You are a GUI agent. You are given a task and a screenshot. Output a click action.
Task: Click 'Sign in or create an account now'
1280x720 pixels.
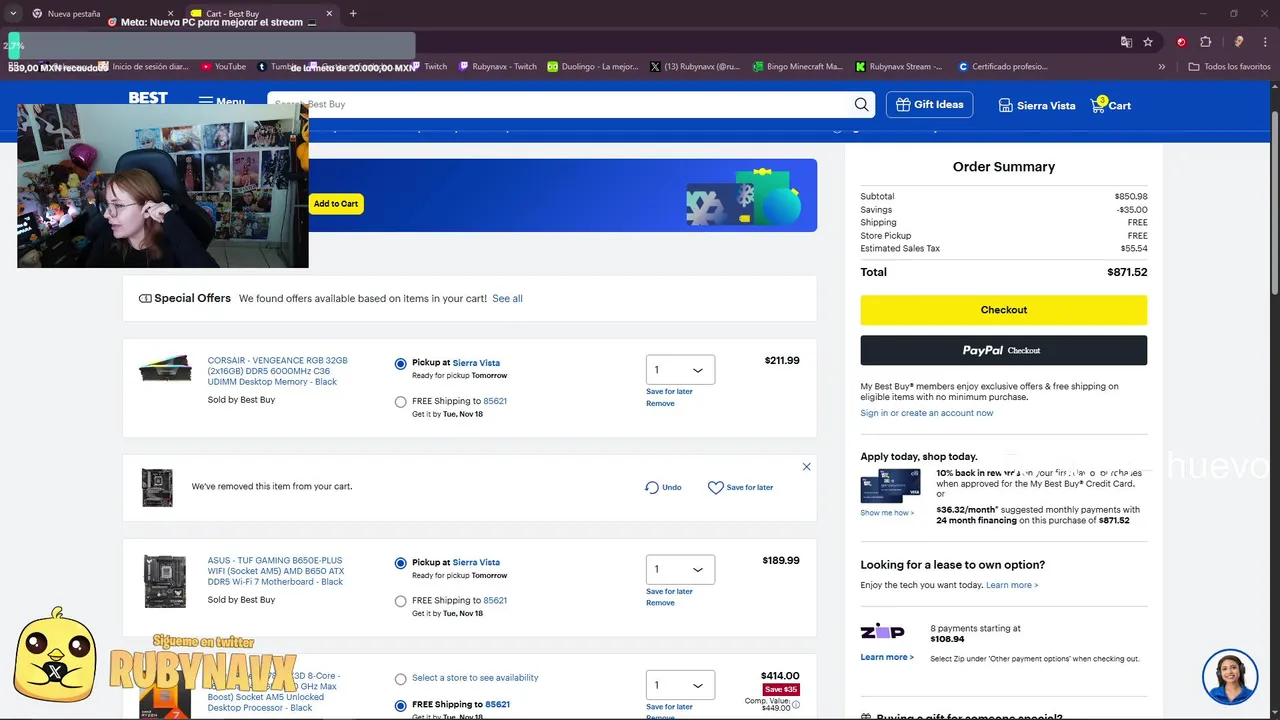pyautogui.click(x=927, y=413)
